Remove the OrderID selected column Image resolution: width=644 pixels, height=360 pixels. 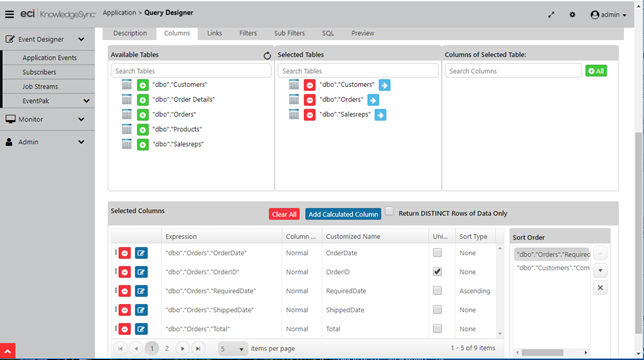click(x=125, y=272)
